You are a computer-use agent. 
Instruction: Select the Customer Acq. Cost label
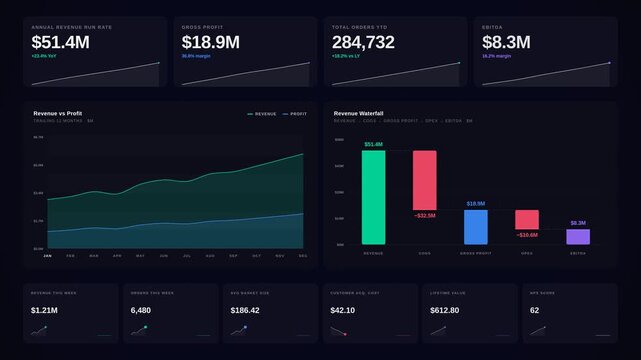point(355,293)
